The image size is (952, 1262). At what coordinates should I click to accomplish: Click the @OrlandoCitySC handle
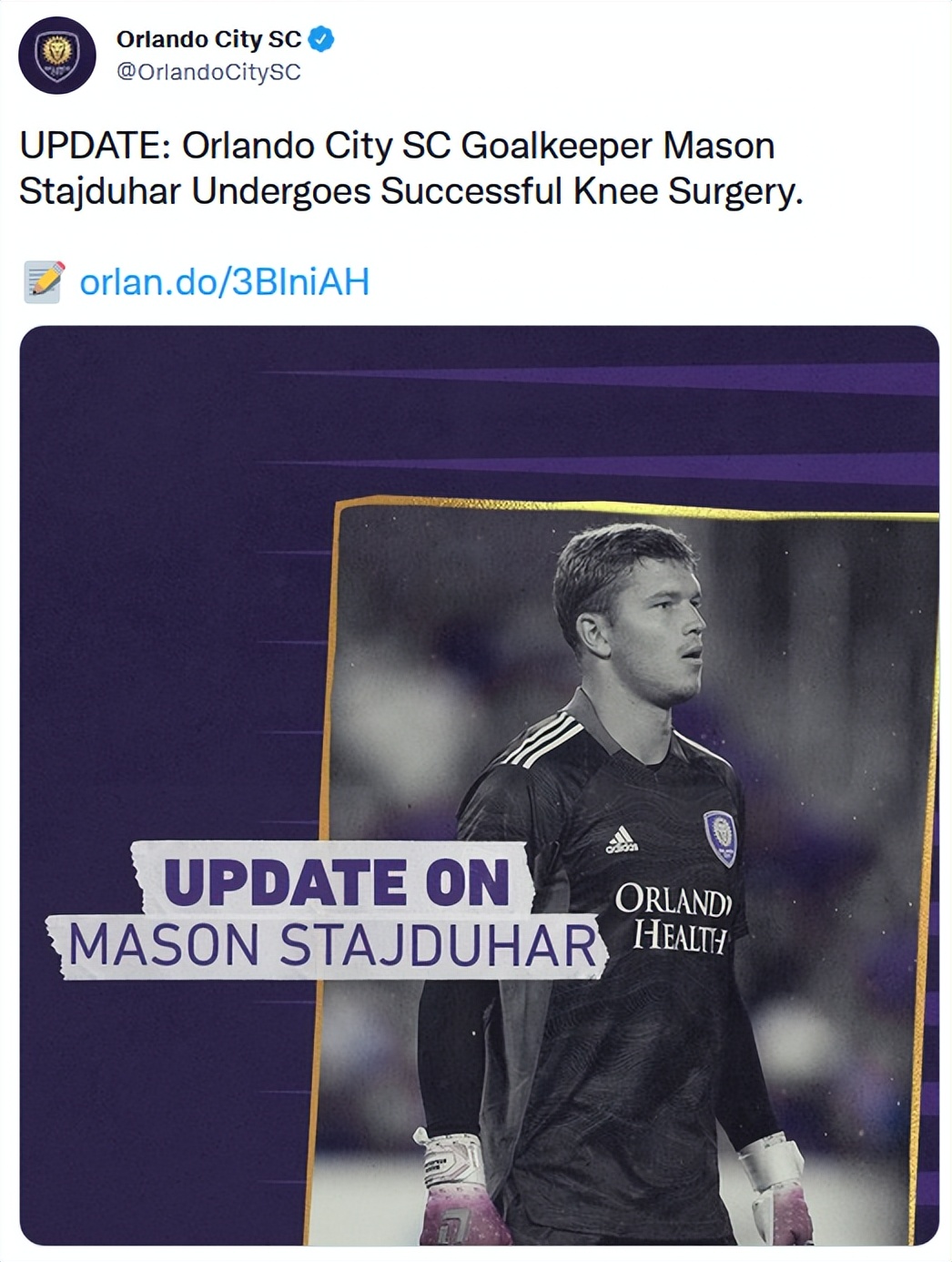208,72
